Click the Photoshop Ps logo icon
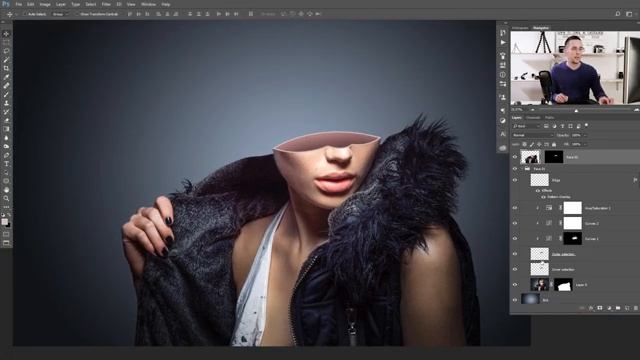 [x=6, y=4]
